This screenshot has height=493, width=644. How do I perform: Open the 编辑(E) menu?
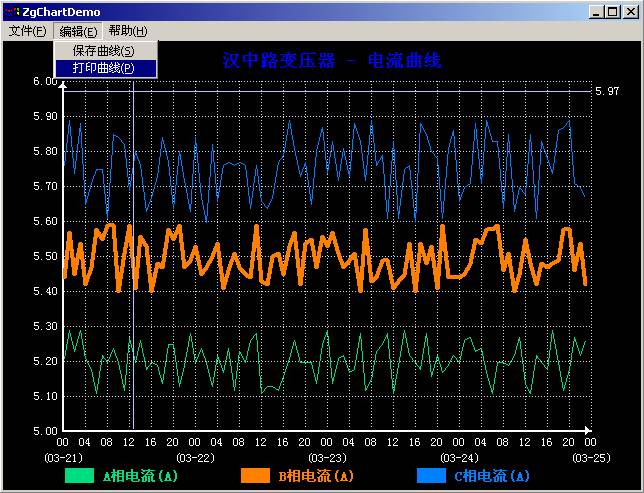click(x=78, y=31)
